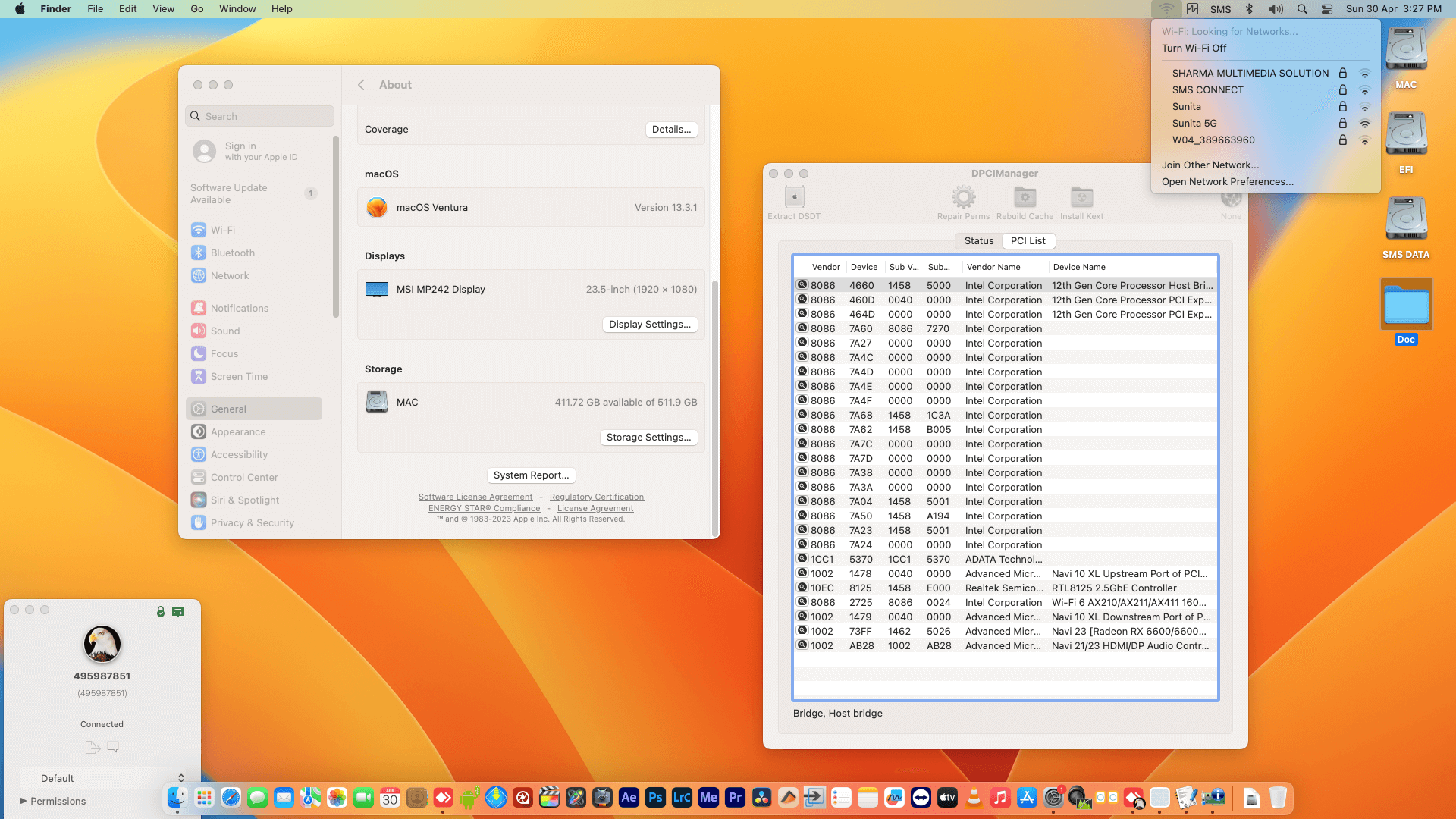Go back using the About chevron

pyautogui.click(x=361, y=85)
